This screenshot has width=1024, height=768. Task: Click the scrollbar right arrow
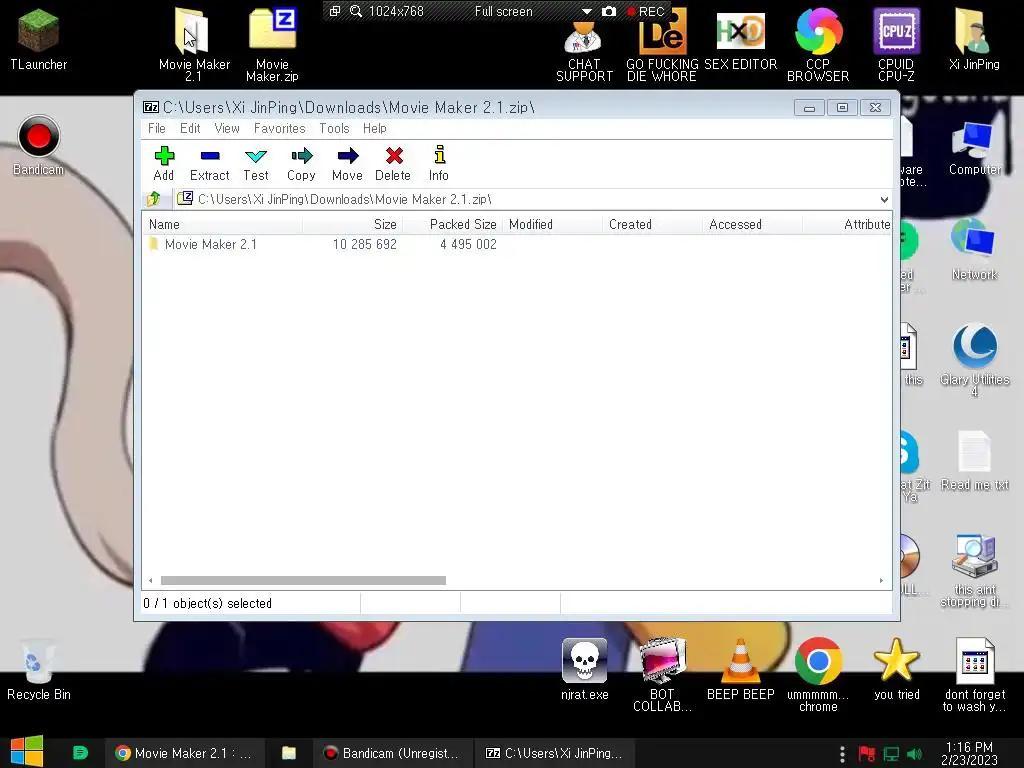(x=881, y=581)
